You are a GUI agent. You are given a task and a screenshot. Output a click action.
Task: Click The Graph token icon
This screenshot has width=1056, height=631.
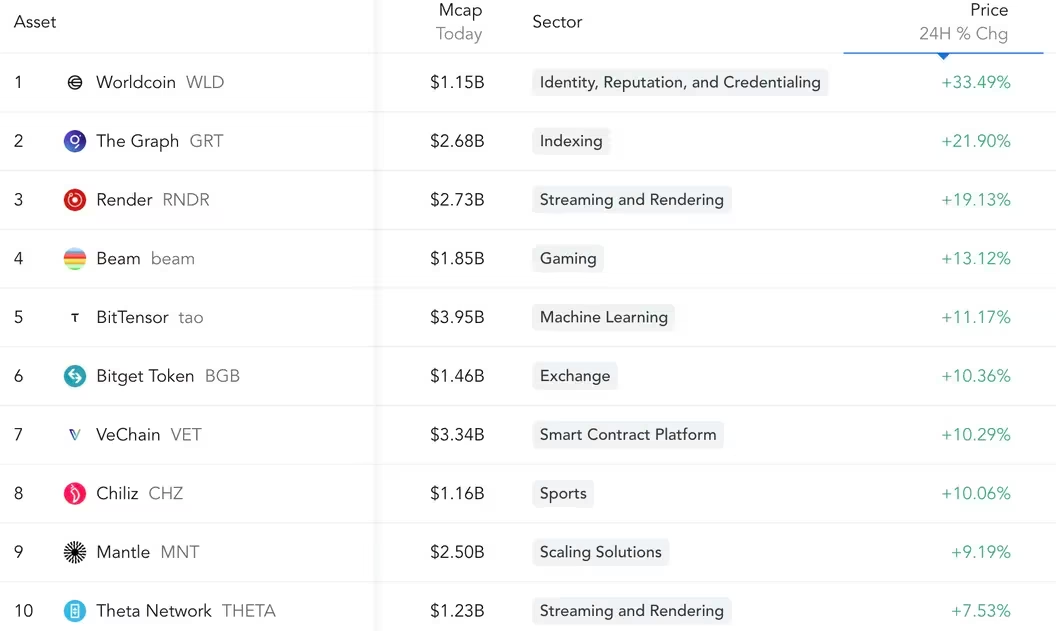(x=75, y=141)
